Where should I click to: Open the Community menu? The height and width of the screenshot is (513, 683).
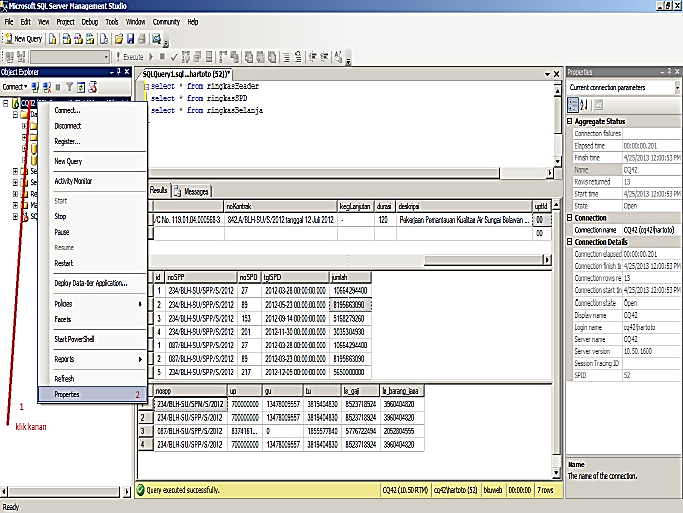pyautogui.click(x=166, y=22)
